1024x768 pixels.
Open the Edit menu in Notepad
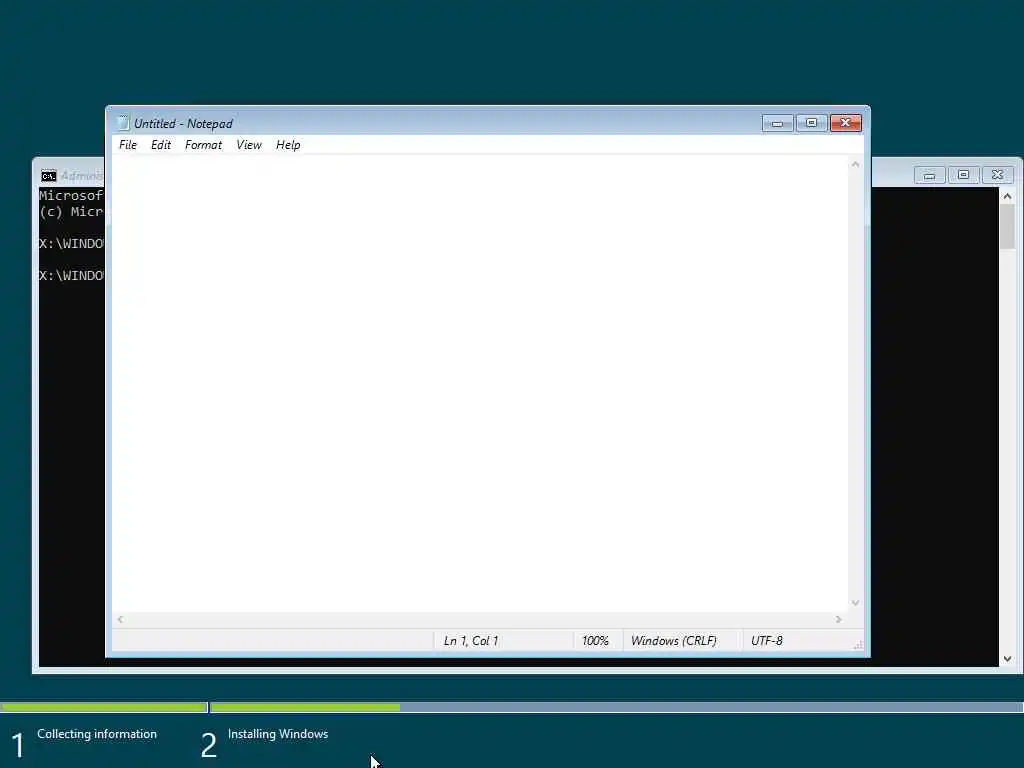(161, 145)
